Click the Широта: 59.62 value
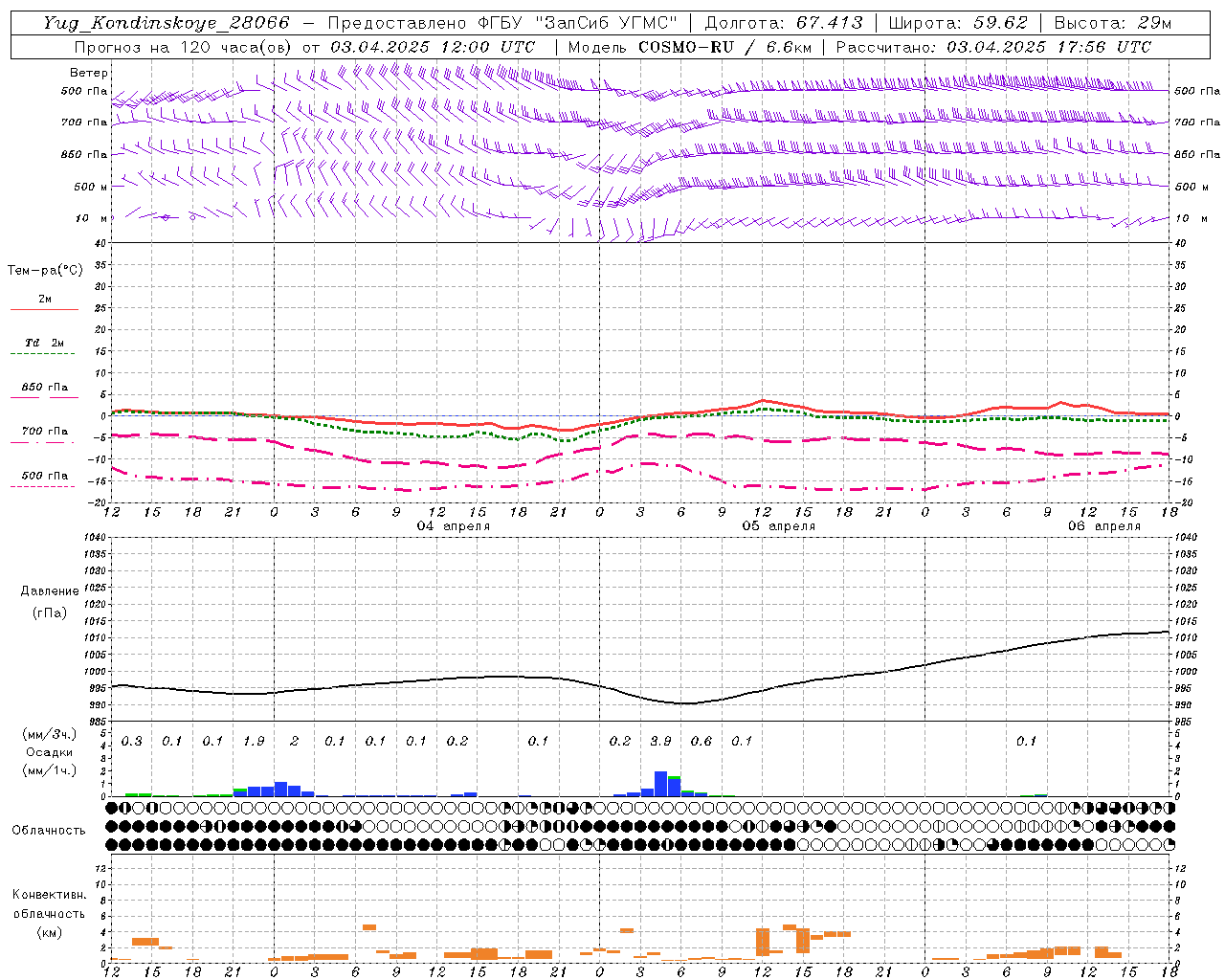The height and width of the screenshot is (980, 1225). click(x=958, y=23)
